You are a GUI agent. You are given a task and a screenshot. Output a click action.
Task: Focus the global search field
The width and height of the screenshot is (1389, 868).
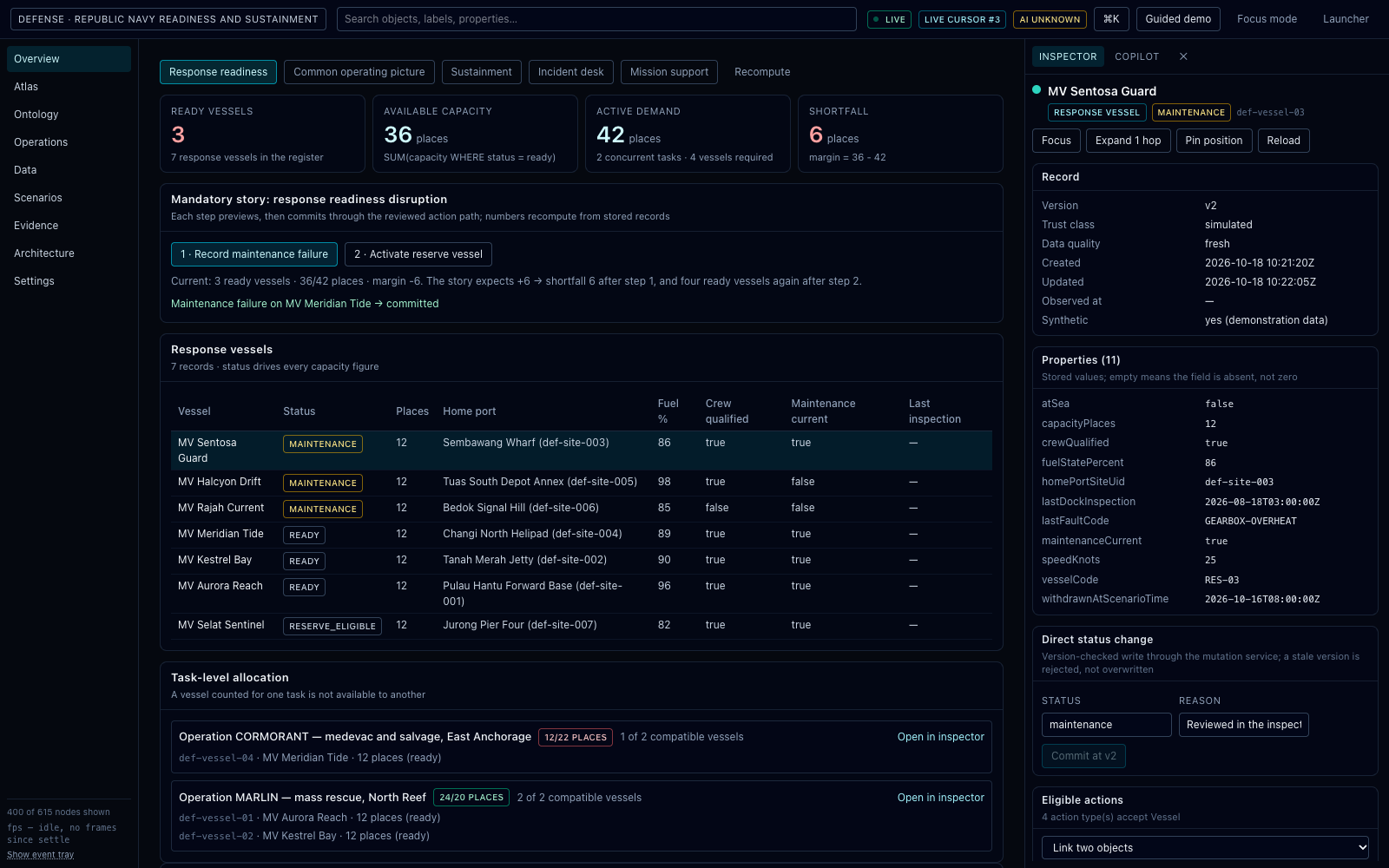click(x=596, y=19)
